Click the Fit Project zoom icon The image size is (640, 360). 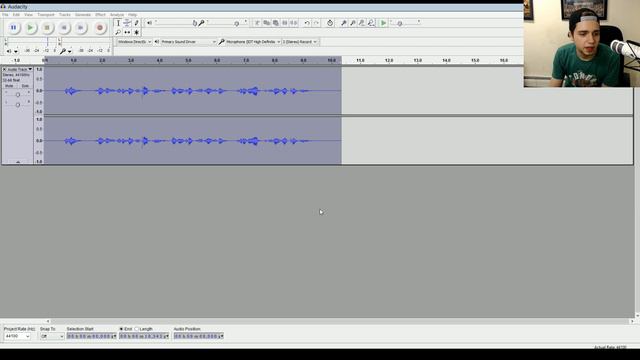(x=371, y=23)
